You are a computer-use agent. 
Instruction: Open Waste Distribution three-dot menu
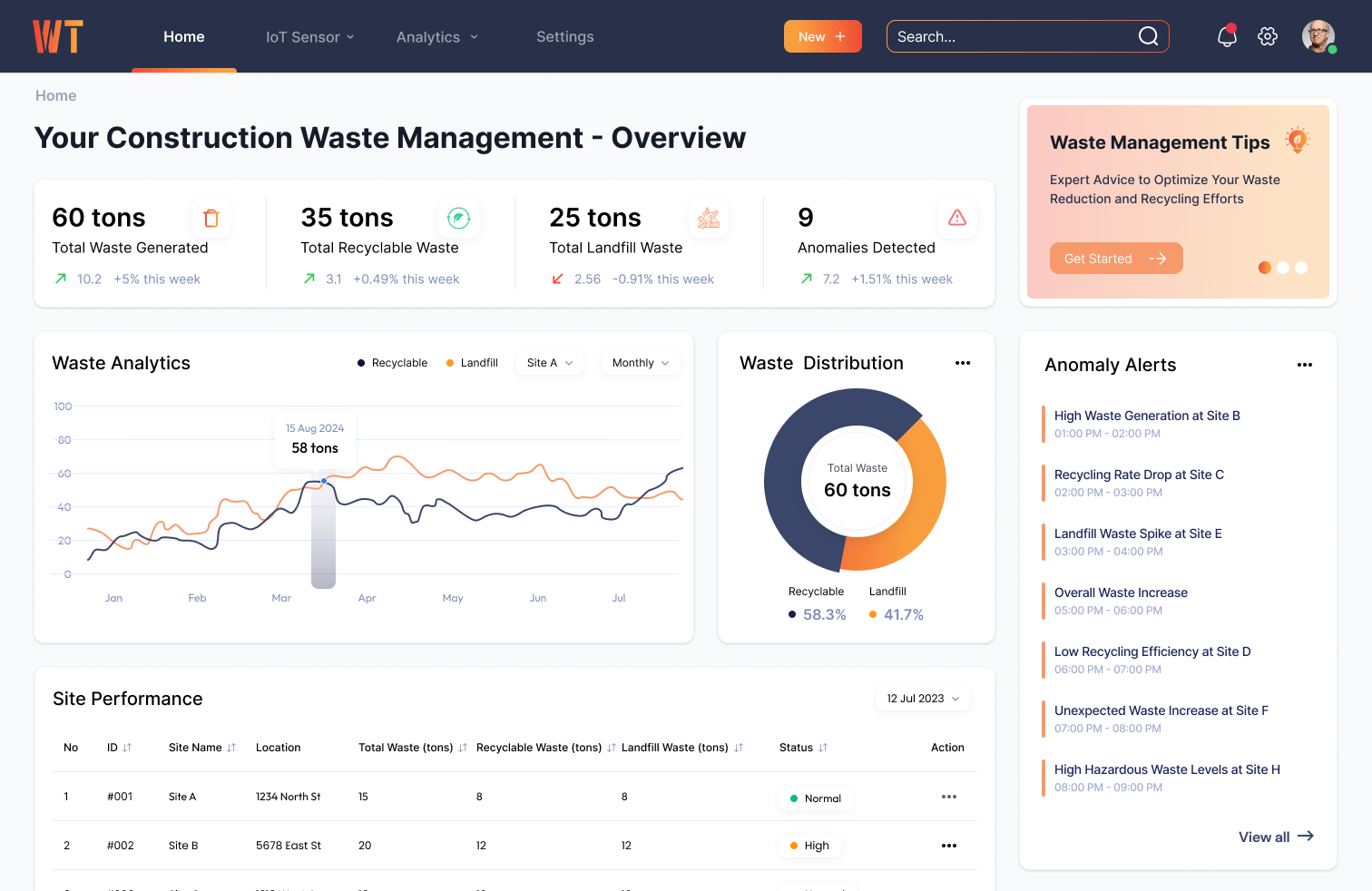point(963,363)
